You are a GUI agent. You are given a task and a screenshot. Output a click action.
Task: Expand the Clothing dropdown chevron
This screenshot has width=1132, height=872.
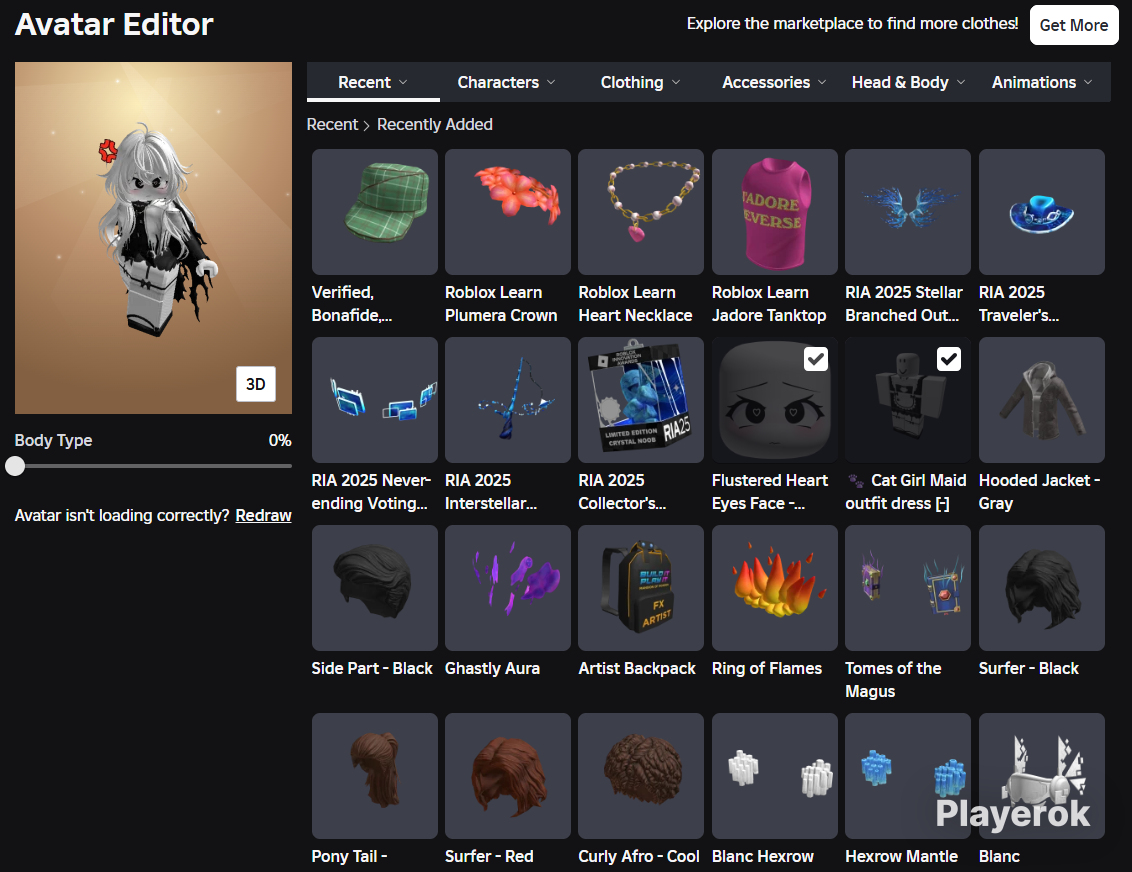coord(676,82)
